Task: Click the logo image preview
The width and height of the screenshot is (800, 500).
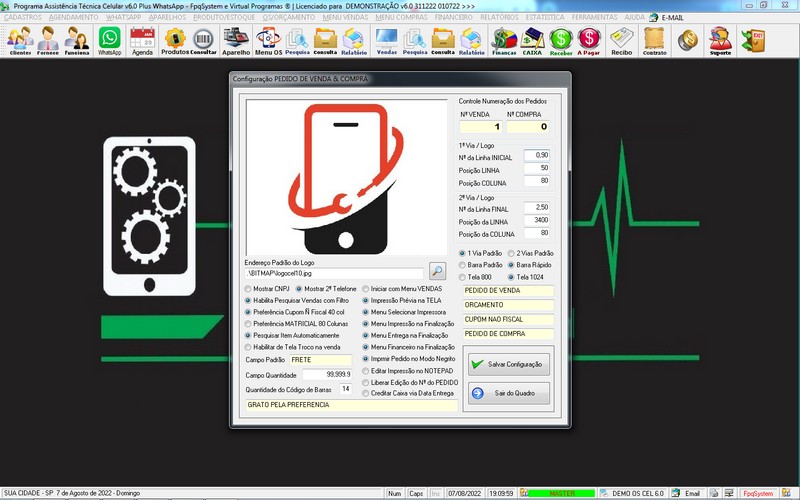Action: 346,178
